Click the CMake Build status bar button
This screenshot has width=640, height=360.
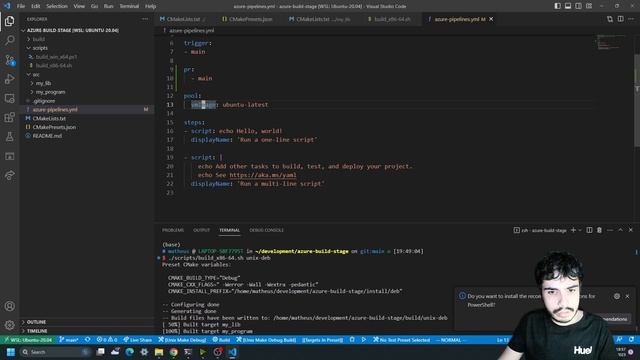[x=222, y=340]
